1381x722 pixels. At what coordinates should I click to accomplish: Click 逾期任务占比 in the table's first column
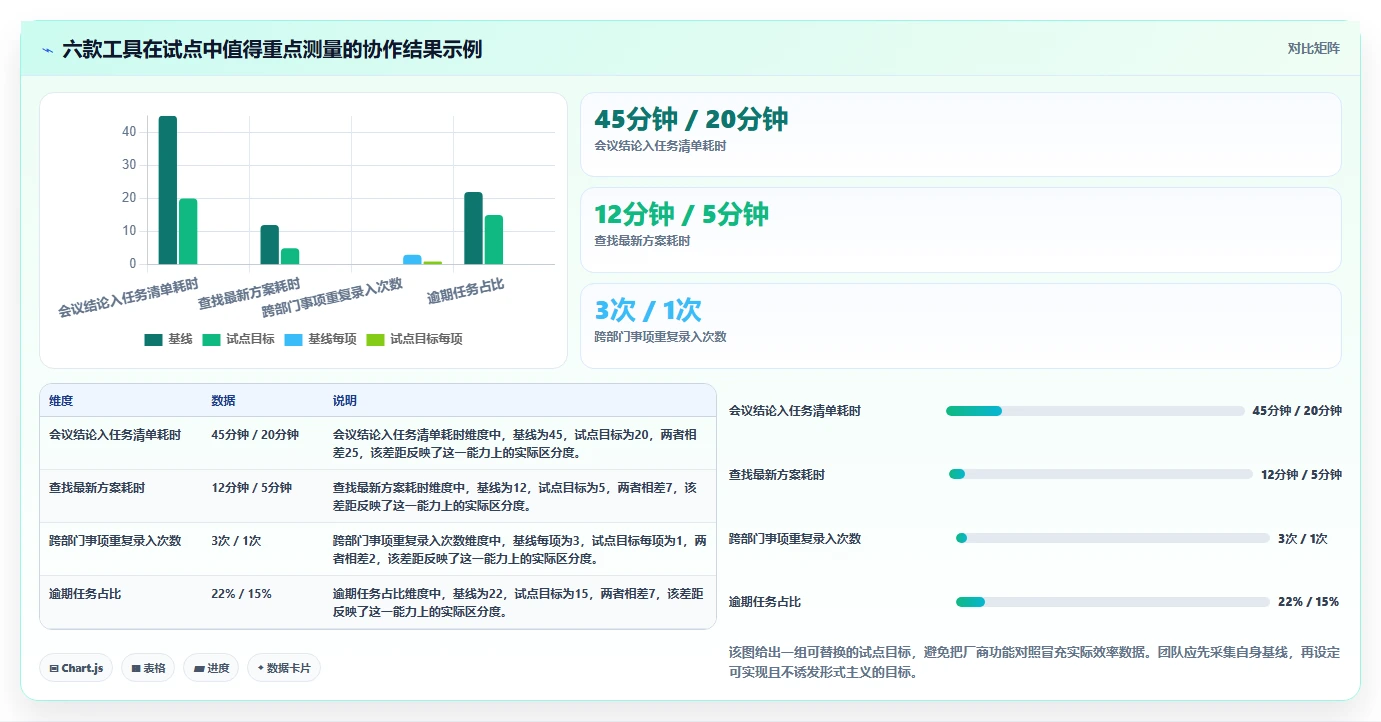[x=85, y=594]
